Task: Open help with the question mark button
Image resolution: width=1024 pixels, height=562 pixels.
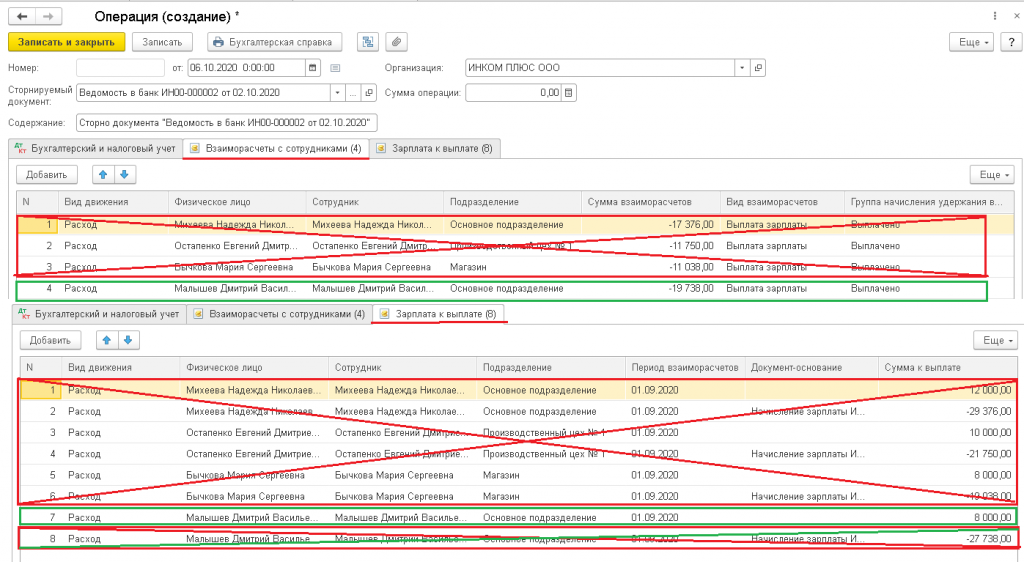Action: (x=1012, y=42)
